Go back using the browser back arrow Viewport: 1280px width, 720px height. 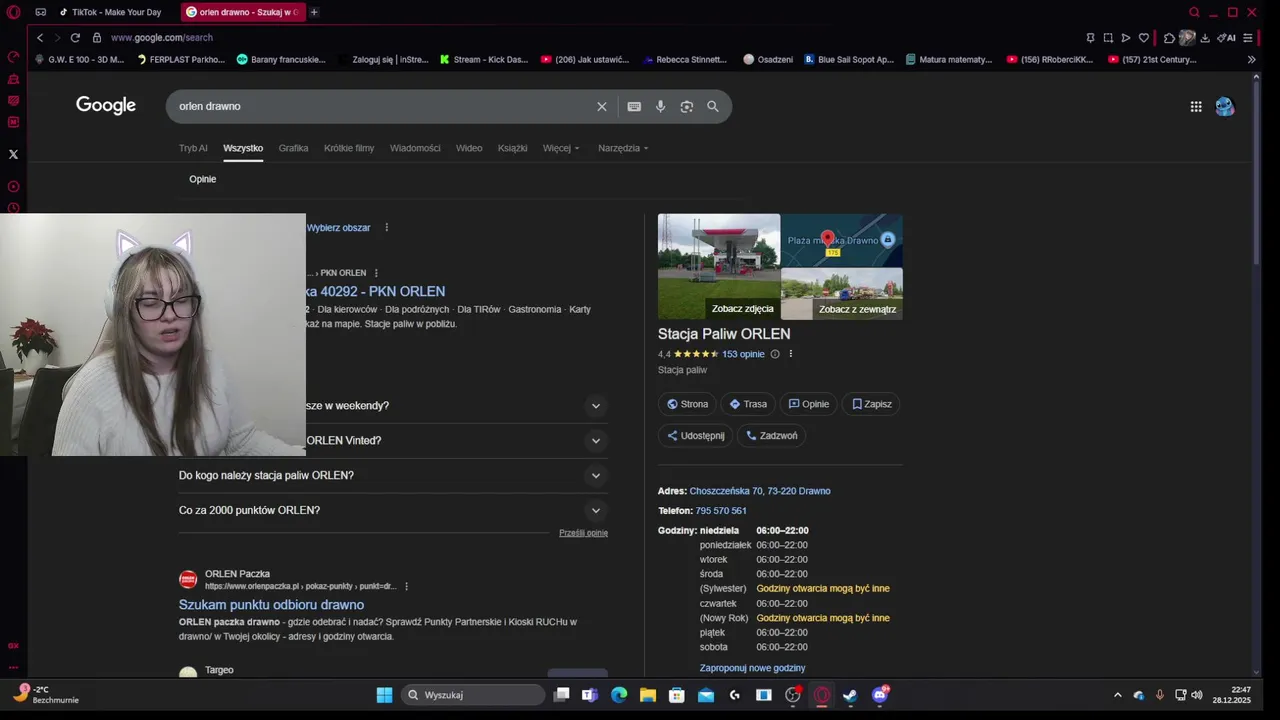[x=40, y=38]
